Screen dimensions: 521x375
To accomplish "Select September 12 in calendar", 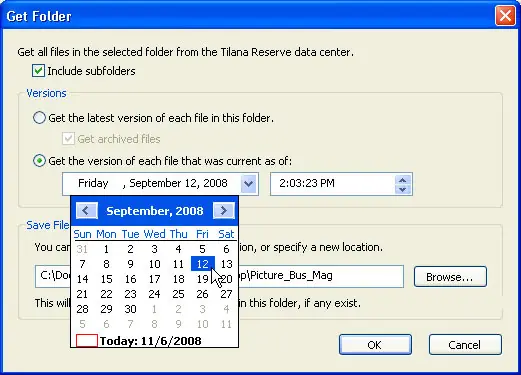I will [203, 264].
